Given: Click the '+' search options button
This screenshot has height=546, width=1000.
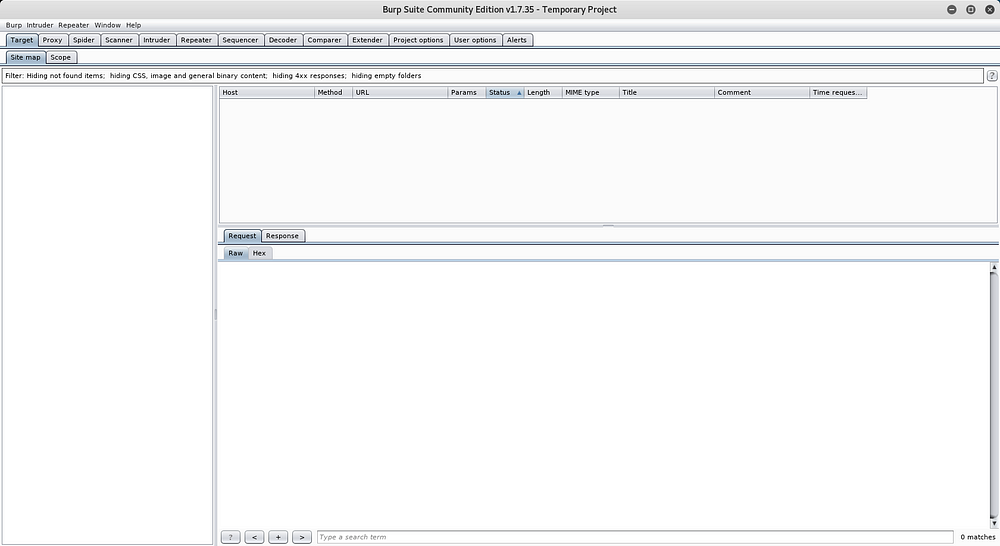Looking at the screenshot, I should tap(278, 537).
